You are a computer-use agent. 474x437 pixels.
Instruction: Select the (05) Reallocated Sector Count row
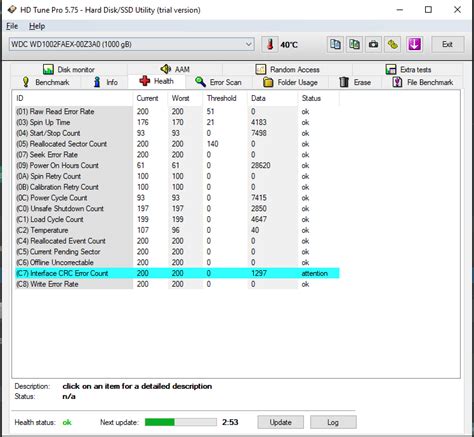tap(177, 144)
